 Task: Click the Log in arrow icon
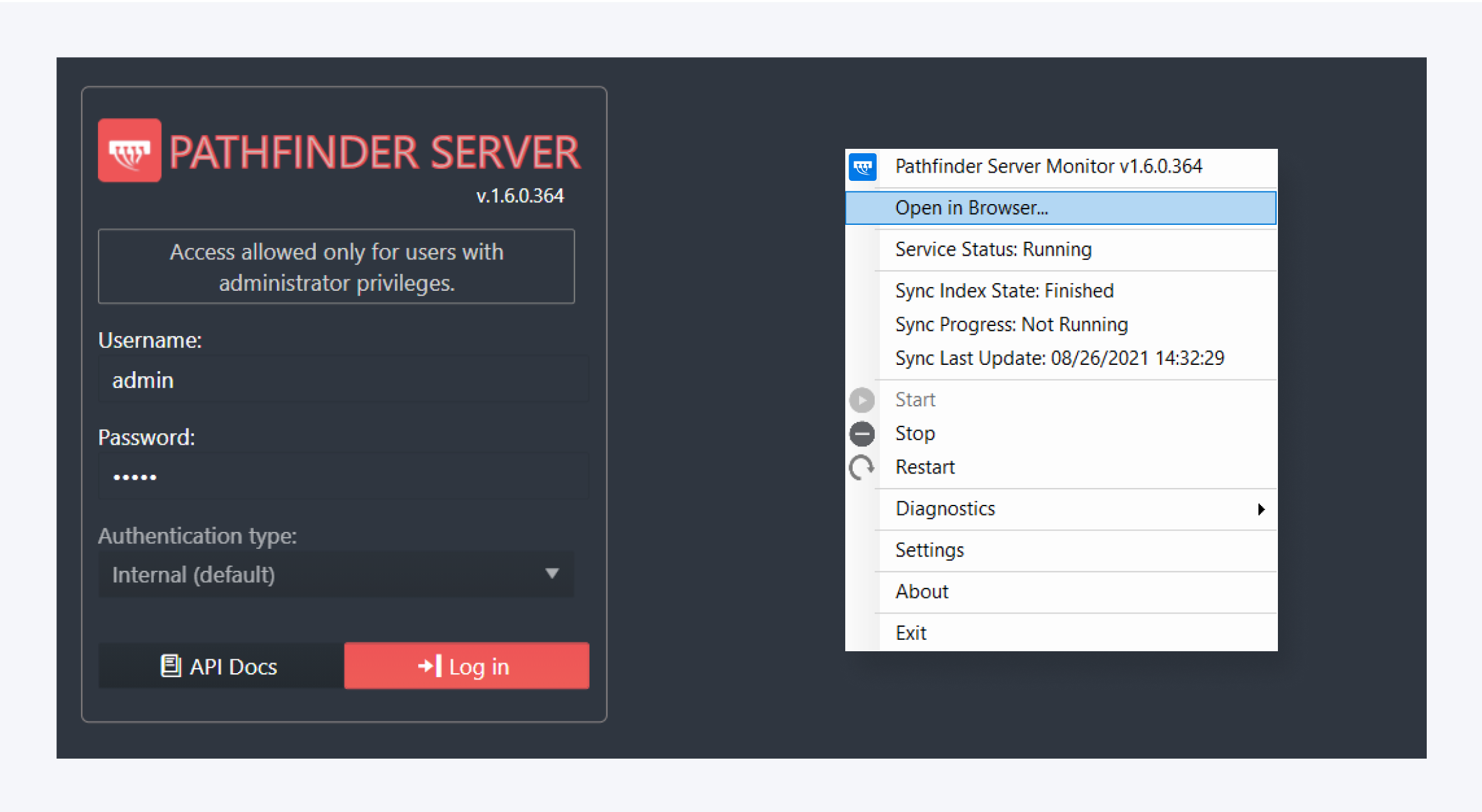[430, 666]
